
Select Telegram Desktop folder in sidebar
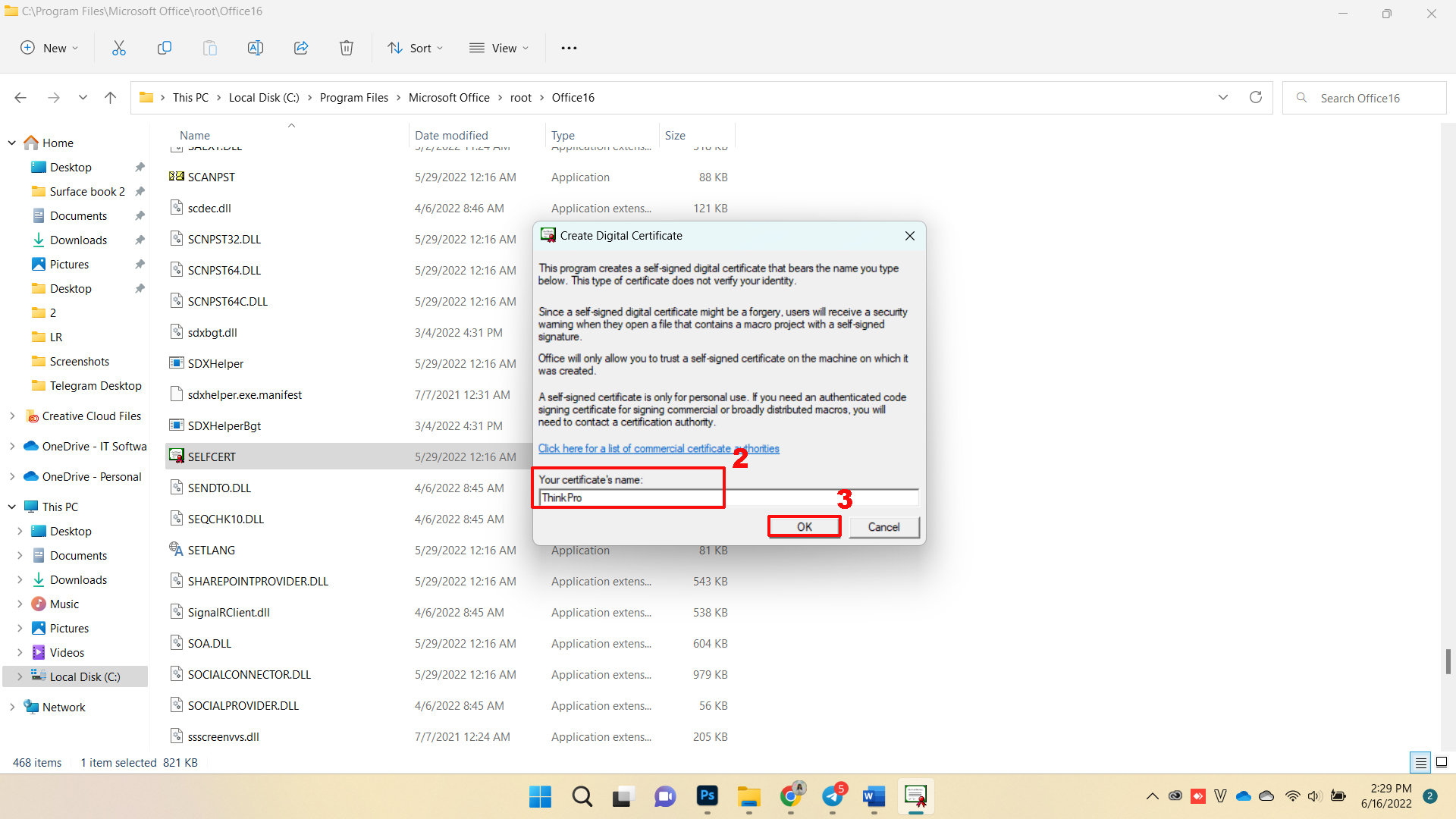click(96, 386)
